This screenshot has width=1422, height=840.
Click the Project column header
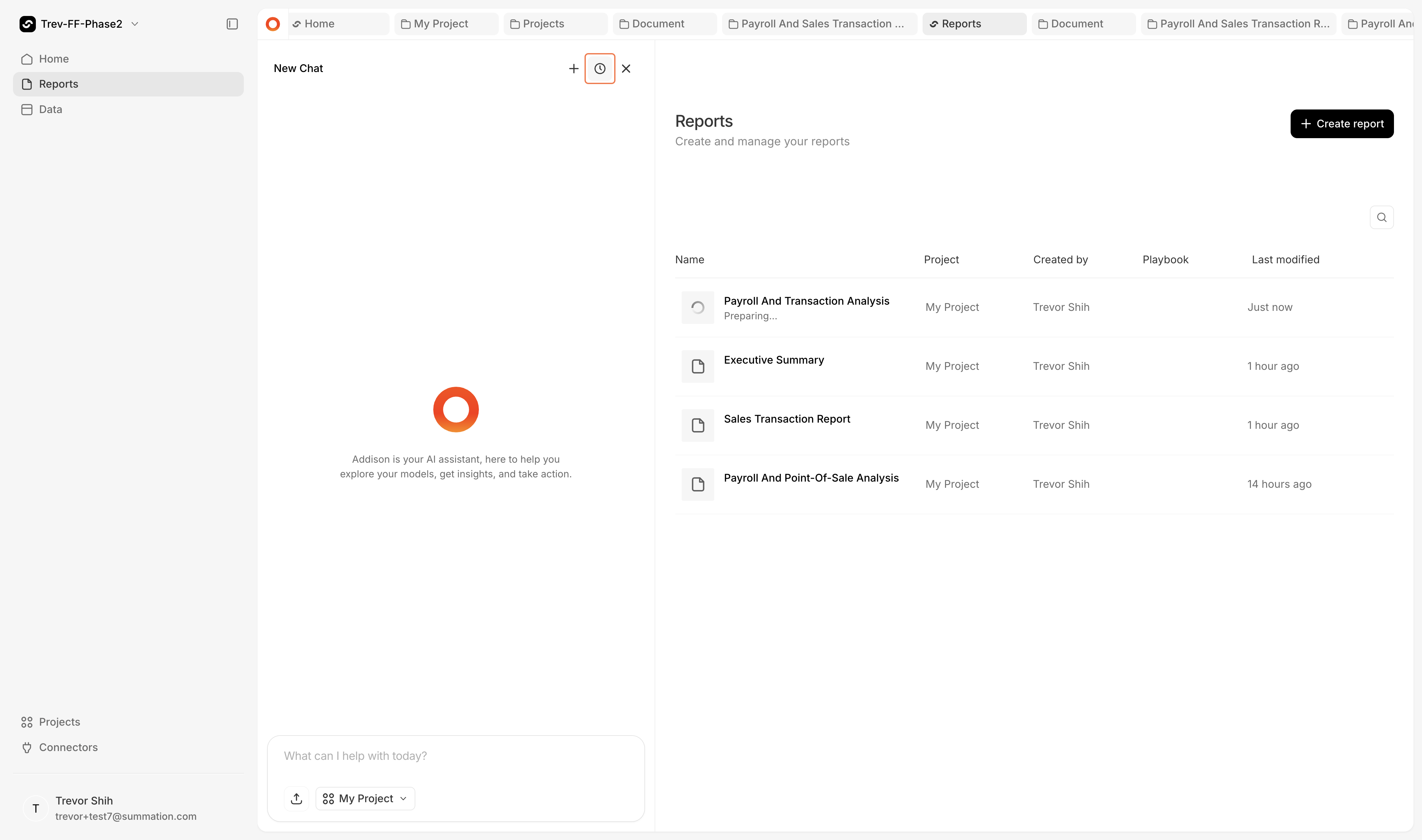[941, 260]
